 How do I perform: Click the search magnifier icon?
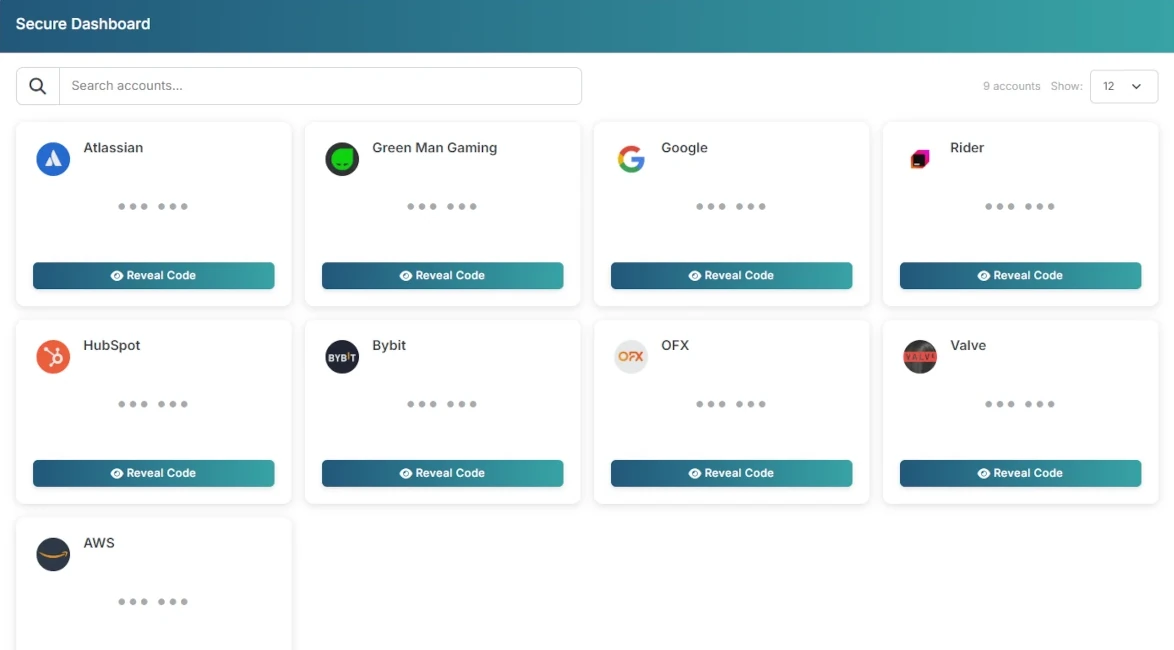(37, 85)
